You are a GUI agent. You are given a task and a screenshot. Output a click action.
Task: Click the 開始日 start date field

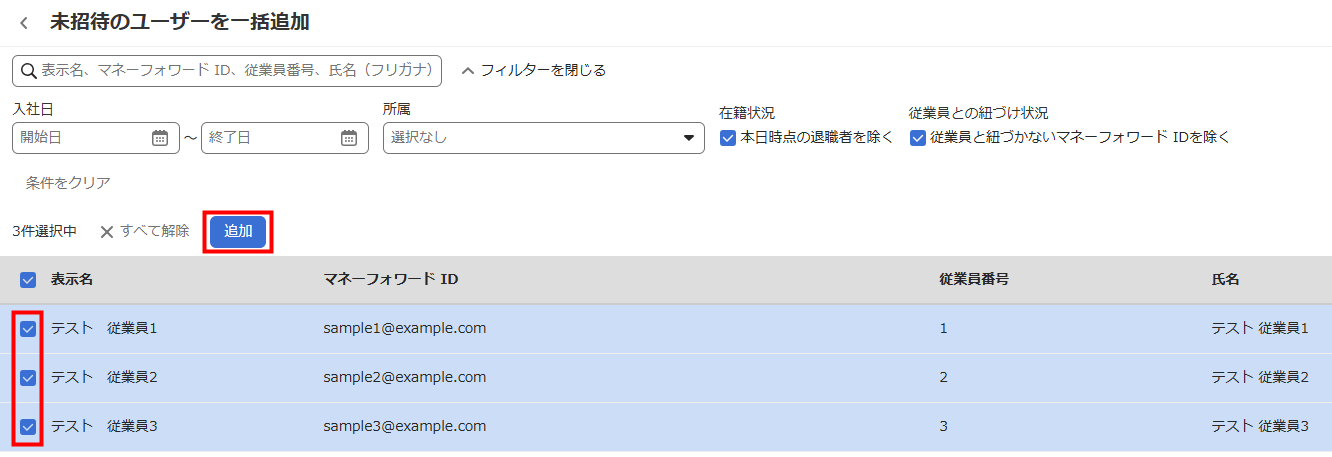click(x=80, y=138)
